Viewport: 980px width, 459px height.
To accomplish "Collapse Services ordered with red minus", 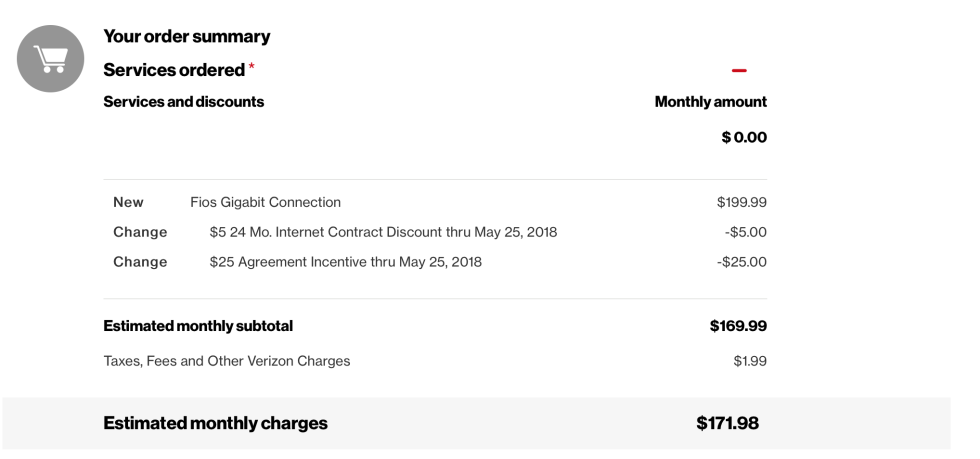I will click(x=739, y=71).
